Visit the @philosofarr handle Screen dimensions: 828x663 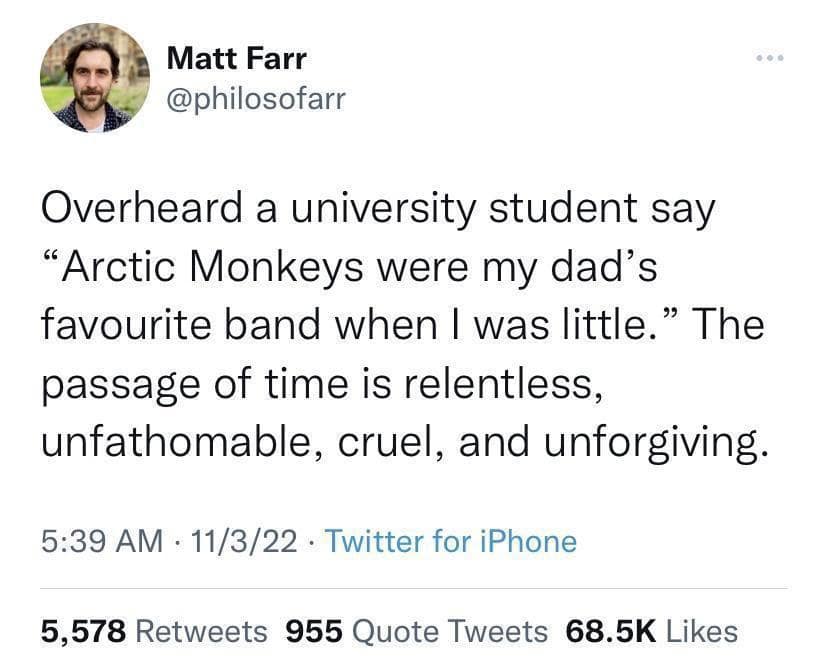(x=255, y=100)
